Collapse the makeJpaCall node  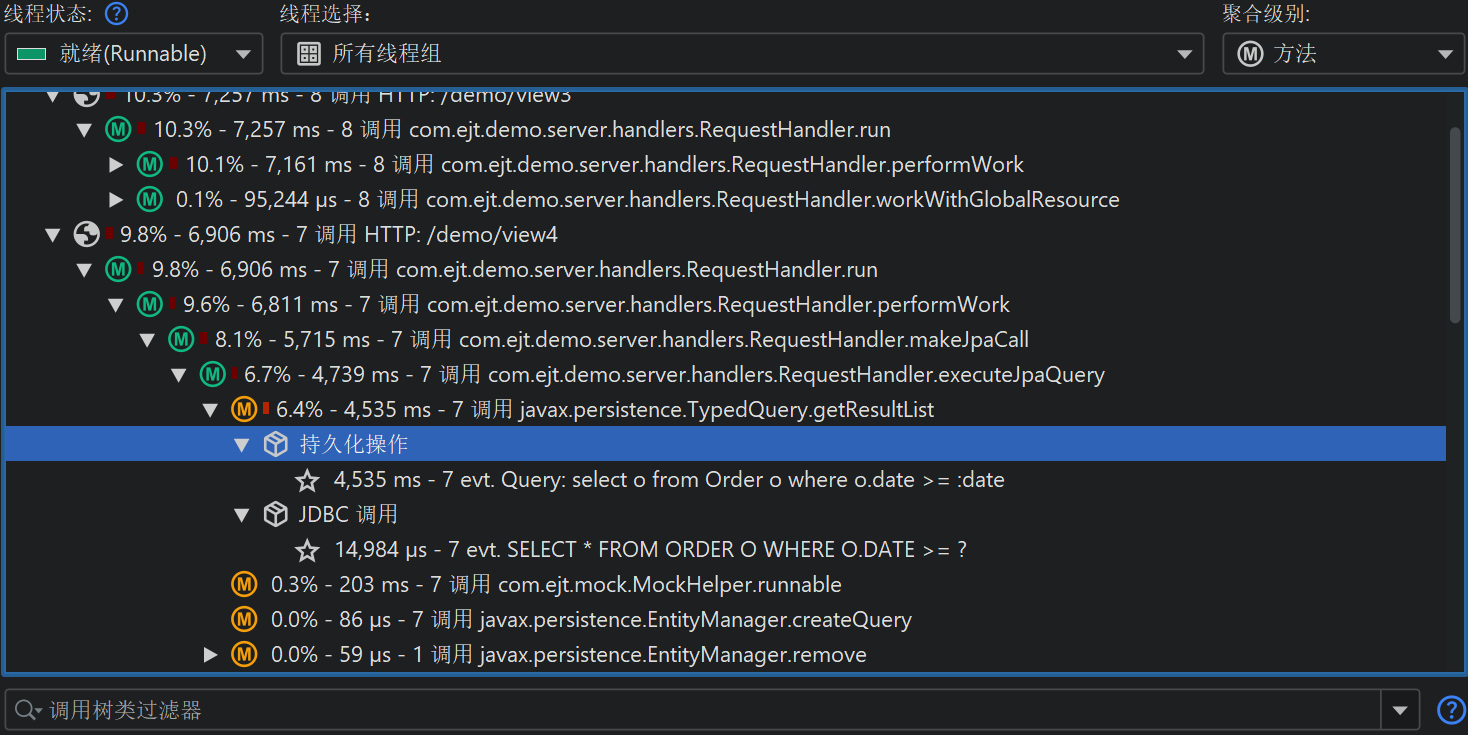pyautogui.click(x=148, y=340)
